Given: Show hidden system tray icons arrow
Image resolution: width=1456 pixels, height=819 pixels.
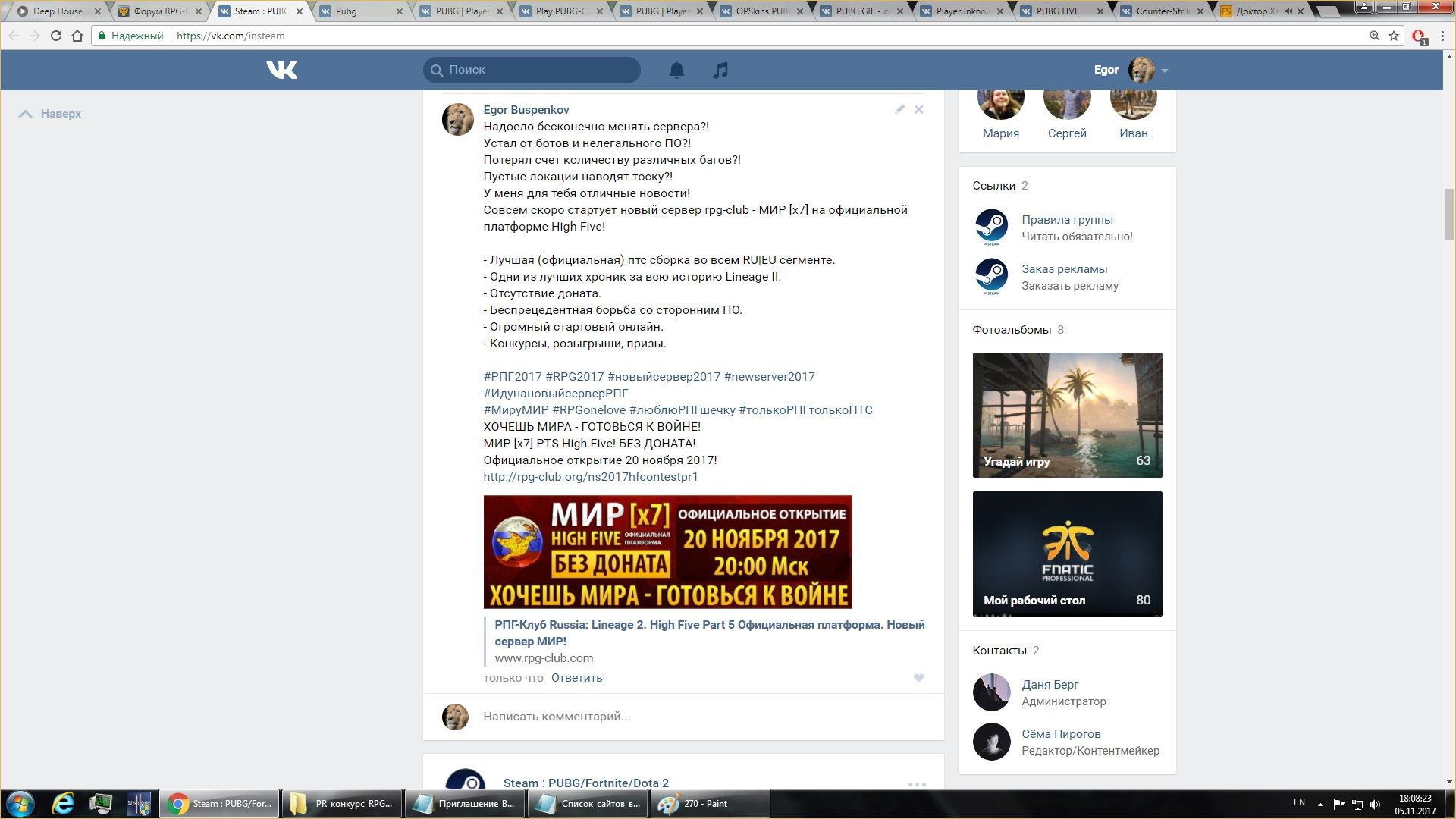Looking at the screenshot, I should point(1320,804).
